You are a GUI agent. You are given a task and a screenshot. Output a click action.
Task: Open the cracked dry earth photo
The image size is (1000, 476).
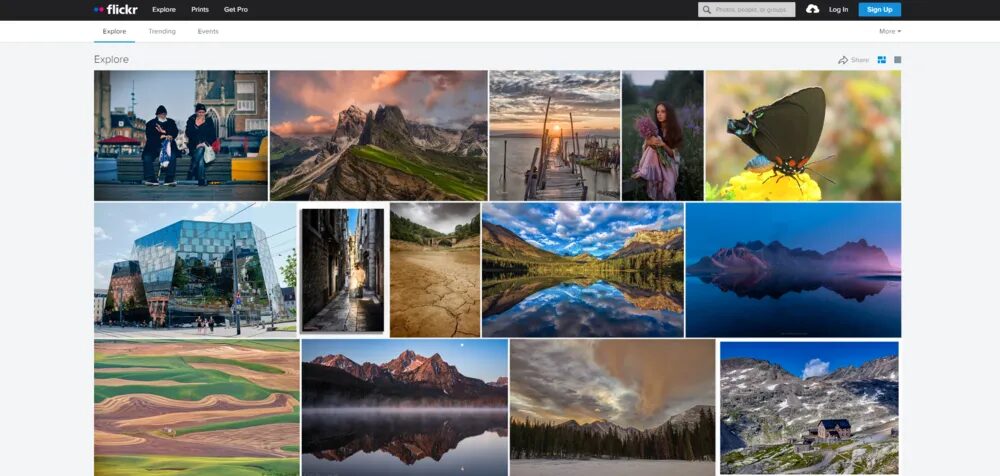pyautogui.click(x=435, y=270)
